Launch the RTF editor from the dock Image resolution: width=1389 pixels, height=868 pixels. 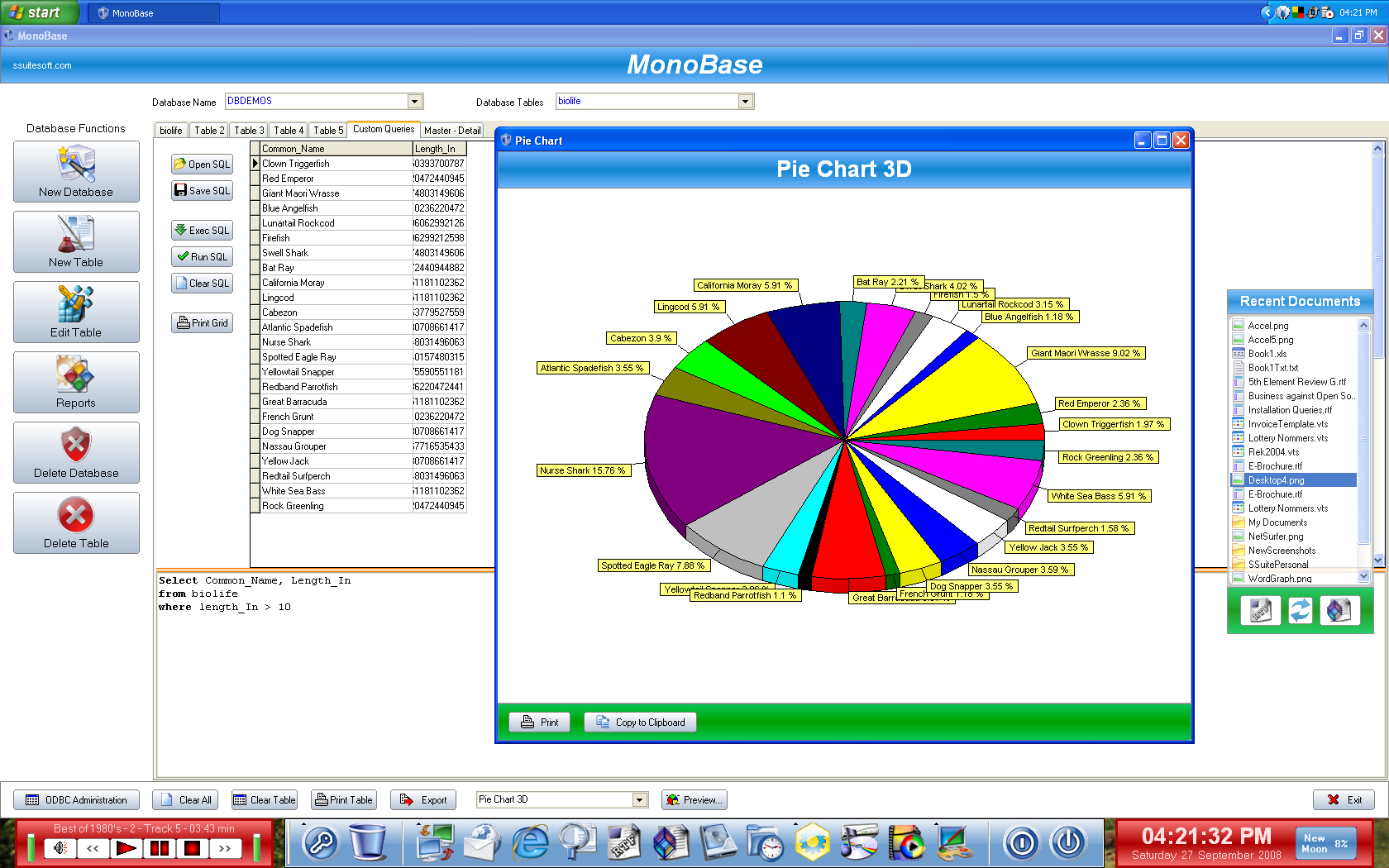click(624, 843)
